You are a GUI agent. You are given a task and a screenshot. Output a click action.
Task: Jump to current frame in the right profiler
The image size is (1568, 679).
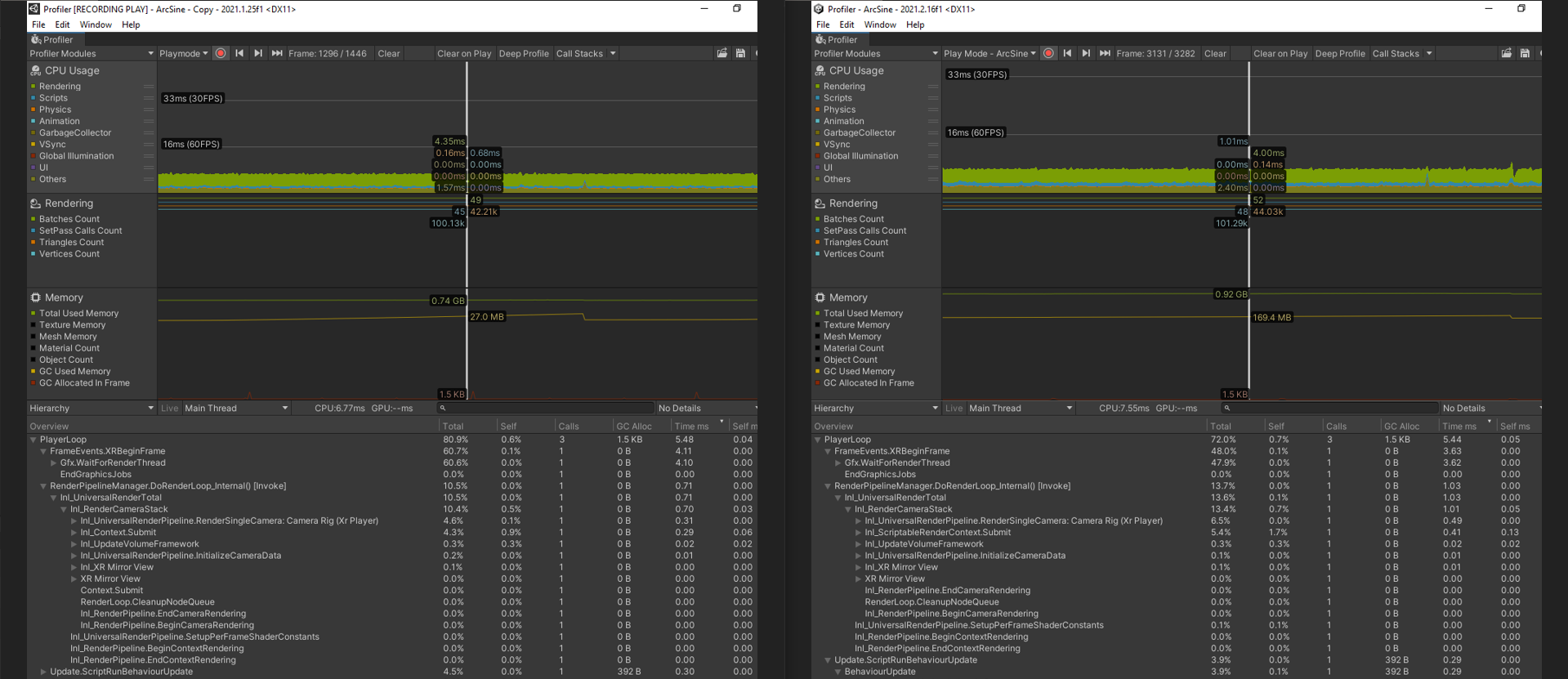pyautogui.click(x=1105, y=53)
